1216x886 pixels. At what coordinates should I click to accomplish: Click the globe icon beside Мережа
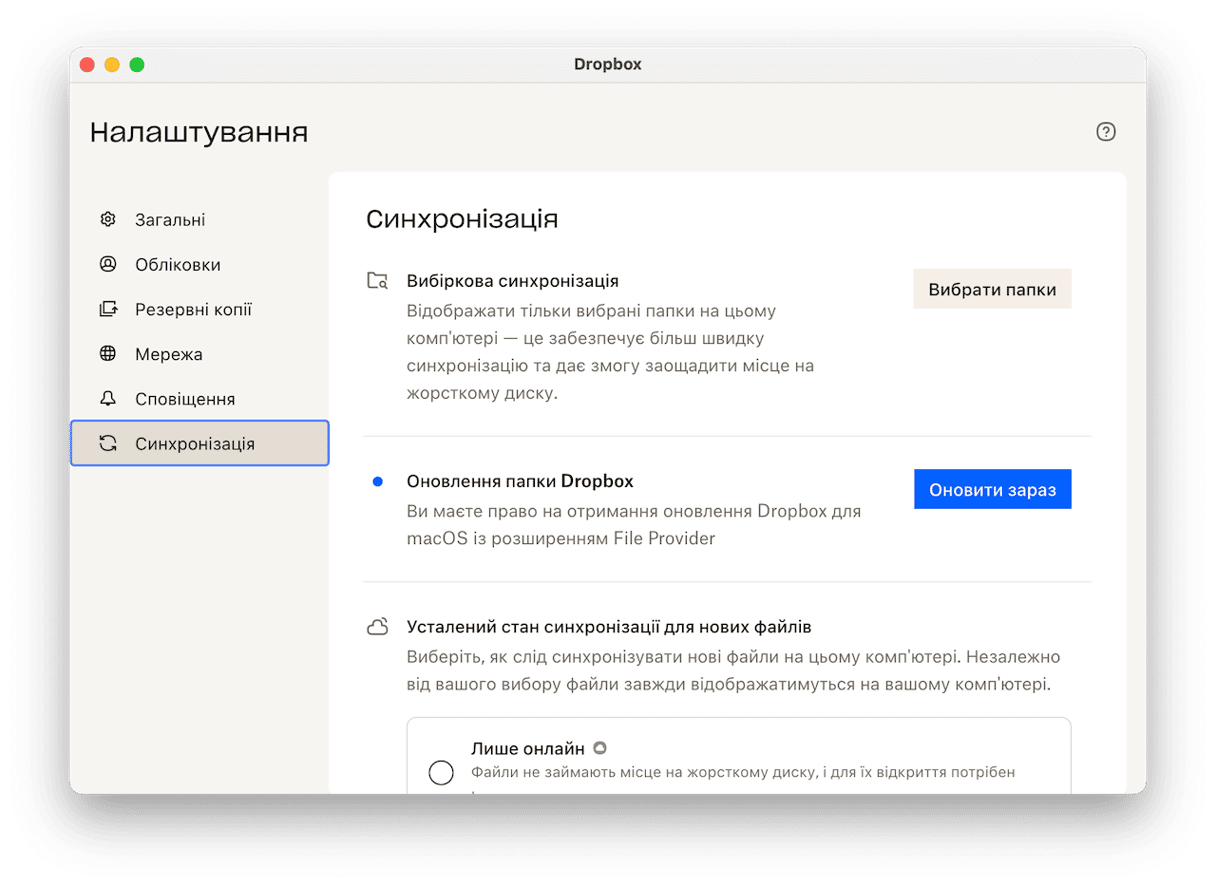tap(108, 354)
